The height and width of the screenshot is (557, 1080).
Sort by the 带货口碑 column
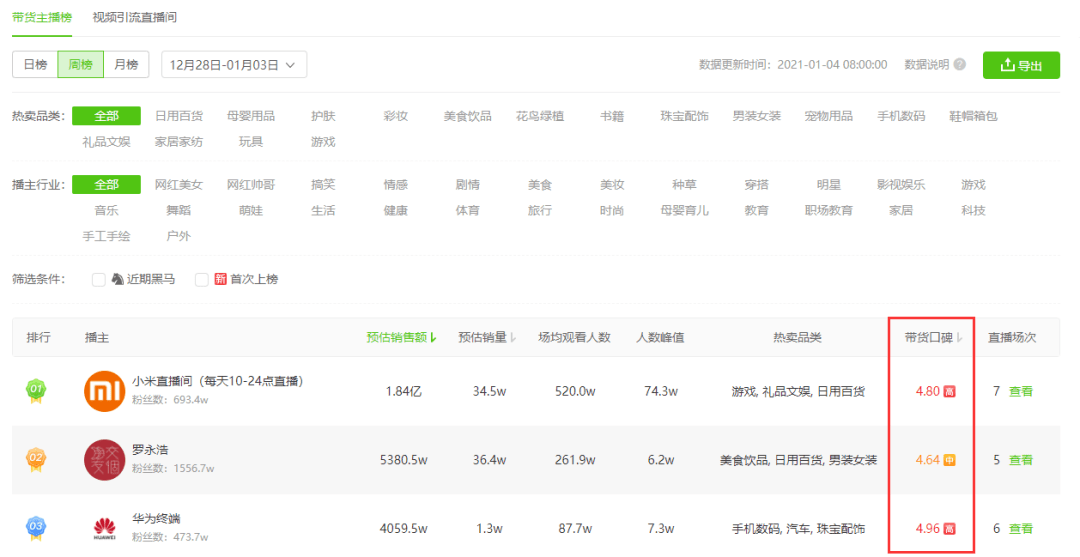[933, 337]
